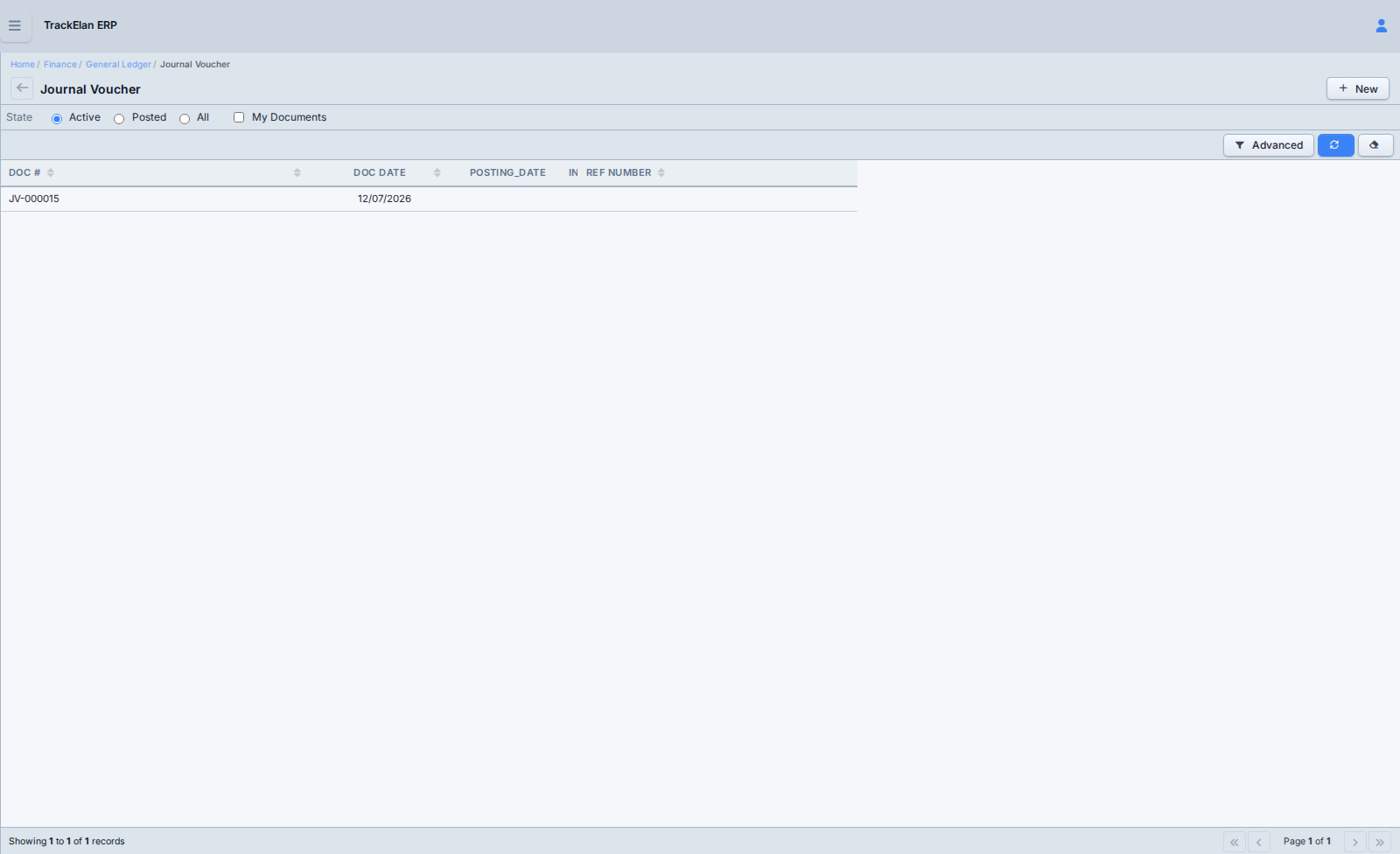Viewport: 1400px width, 854px height.
Task: Go to the last page
Action: click(x=1380, y=842)
